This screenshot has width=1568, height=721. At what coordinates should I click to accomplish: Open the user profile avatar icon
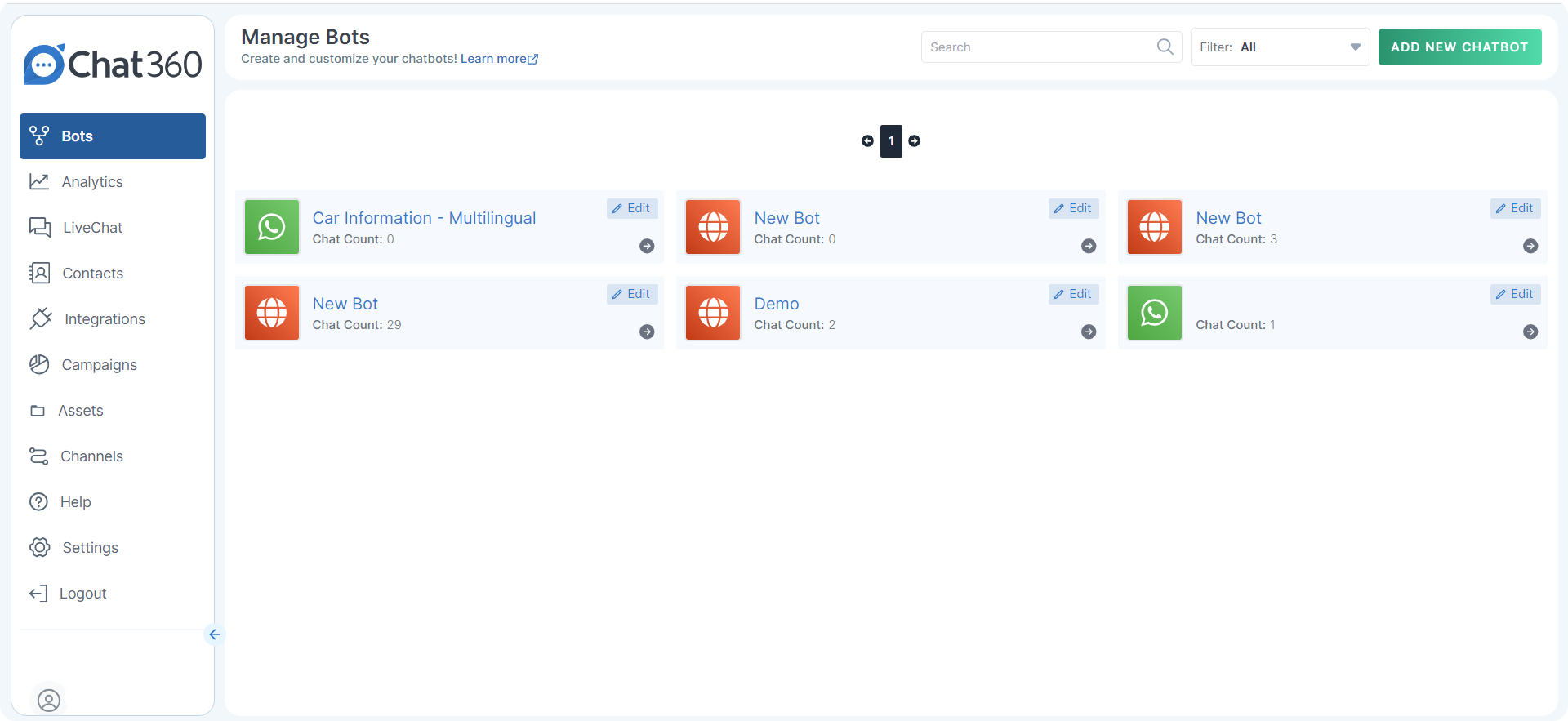pos(49,701)
